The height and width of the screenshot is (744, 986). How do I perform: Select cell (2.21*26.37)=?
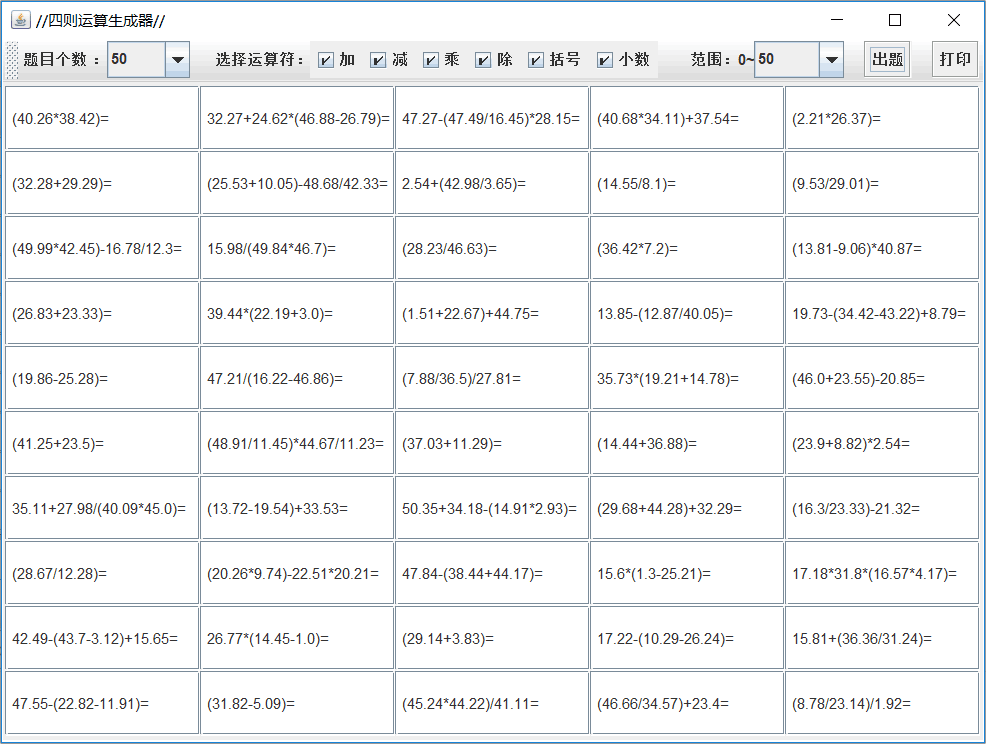(x=882, y=118)
